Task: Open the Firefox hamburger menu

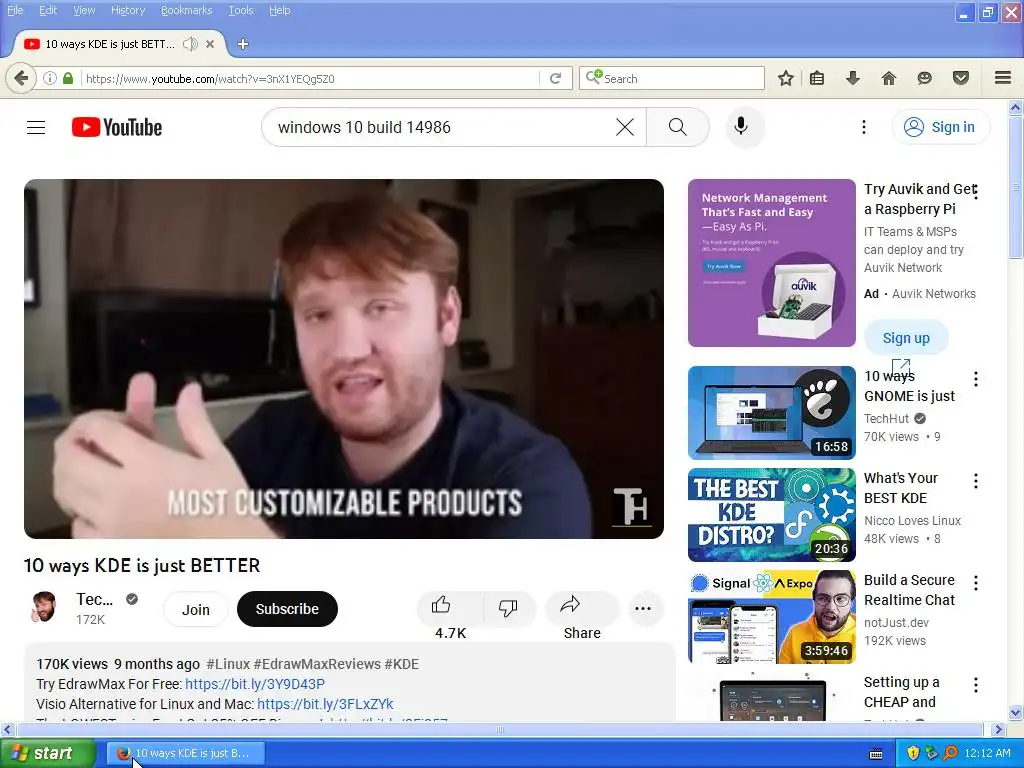Action: tap(1003, 78)
